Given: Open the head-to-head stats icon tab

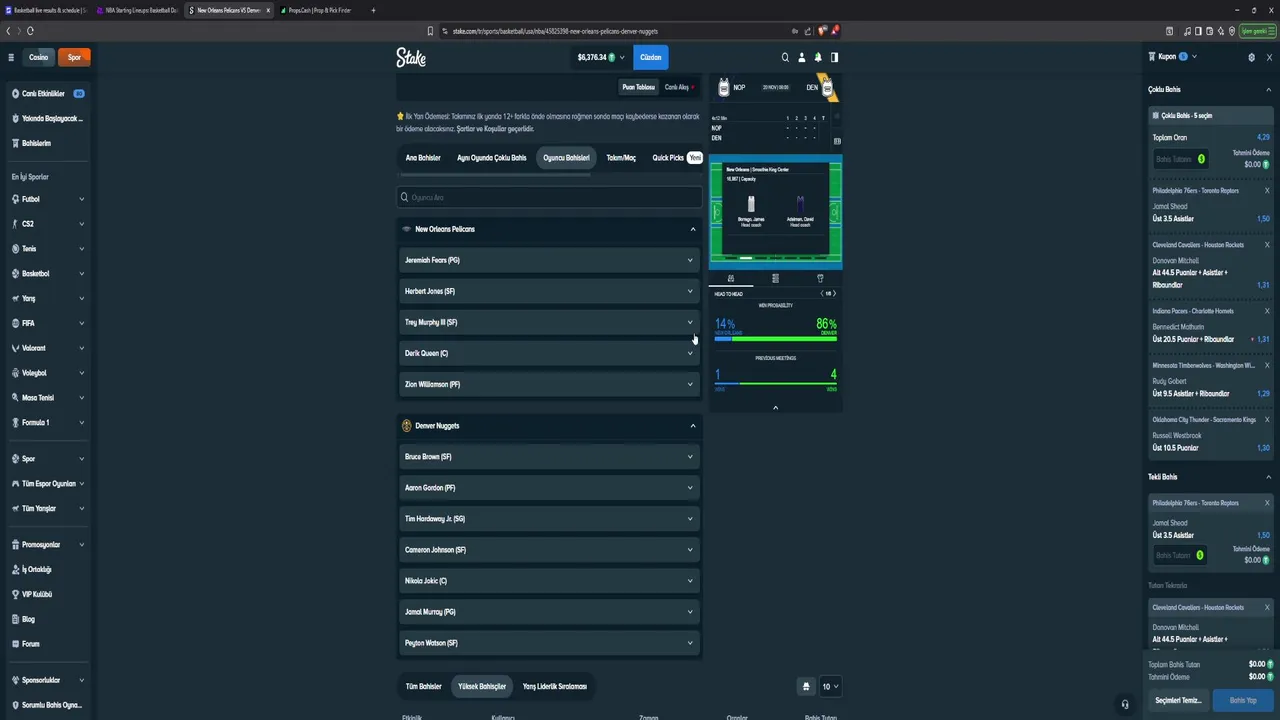Looking at the screenshot, I should pos(731,278).
